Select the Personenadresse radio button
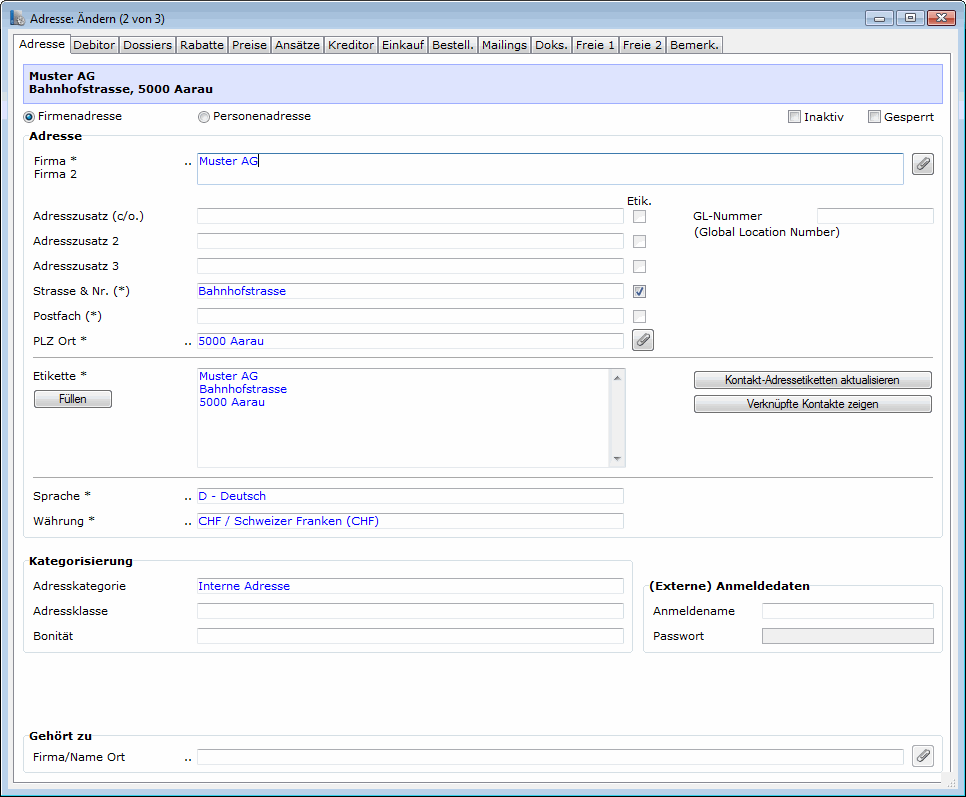The image size is (966, 797). [x=204, y=117]
